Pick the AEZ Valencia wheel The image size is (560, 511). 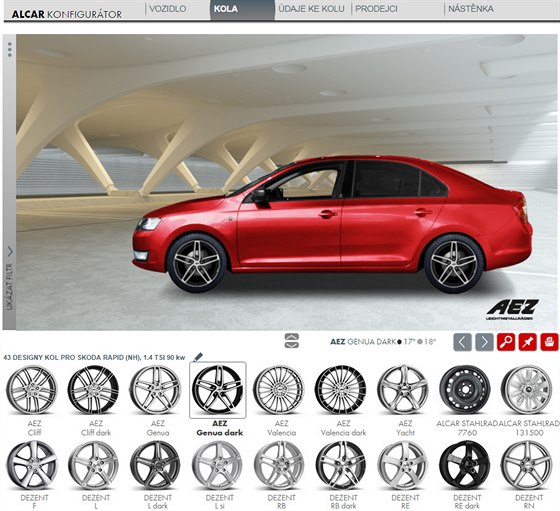tap(279, 390)
